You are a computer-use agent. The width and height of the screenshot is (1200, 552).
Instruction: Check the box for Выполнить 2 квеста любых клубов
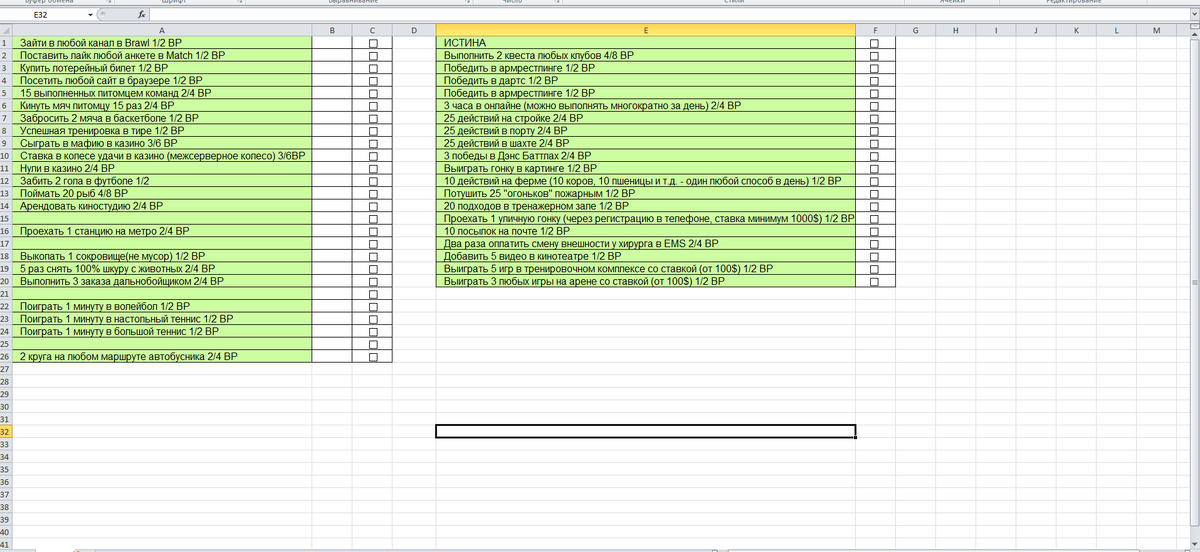pos(875,56)
